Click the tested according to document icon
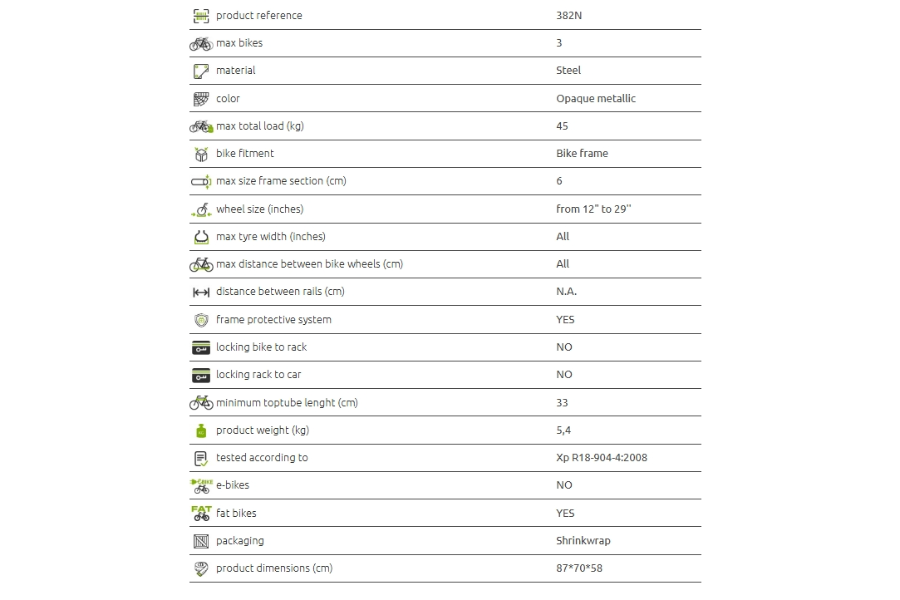The width and height of the screenshot is (900, 600). click(x=201, y=458)
